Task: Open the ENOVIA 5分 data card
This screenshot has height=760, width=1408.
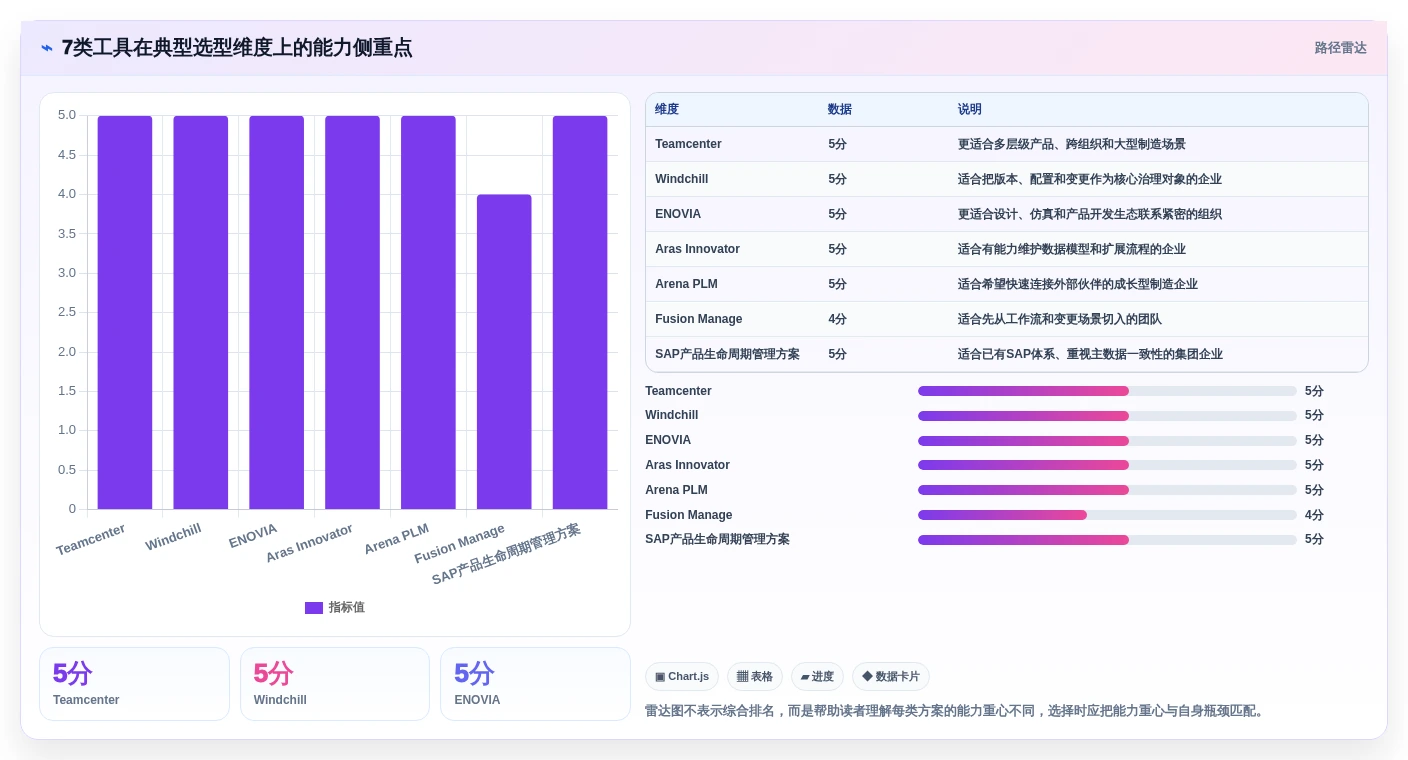Action: pos(535,684)
